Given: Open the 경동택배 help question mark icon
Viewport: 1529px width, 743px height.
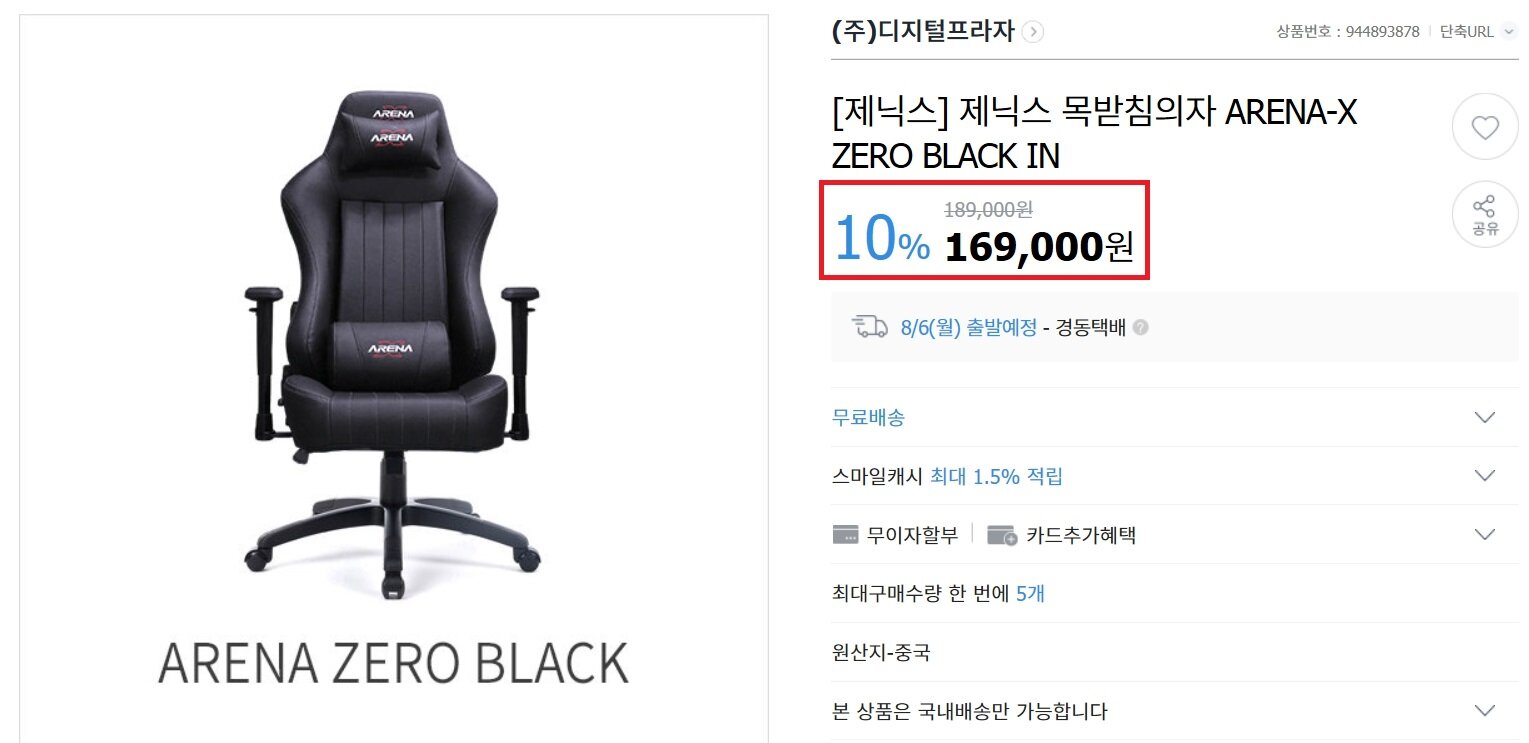Looking at the screenshot, I should click(1141, 327).
